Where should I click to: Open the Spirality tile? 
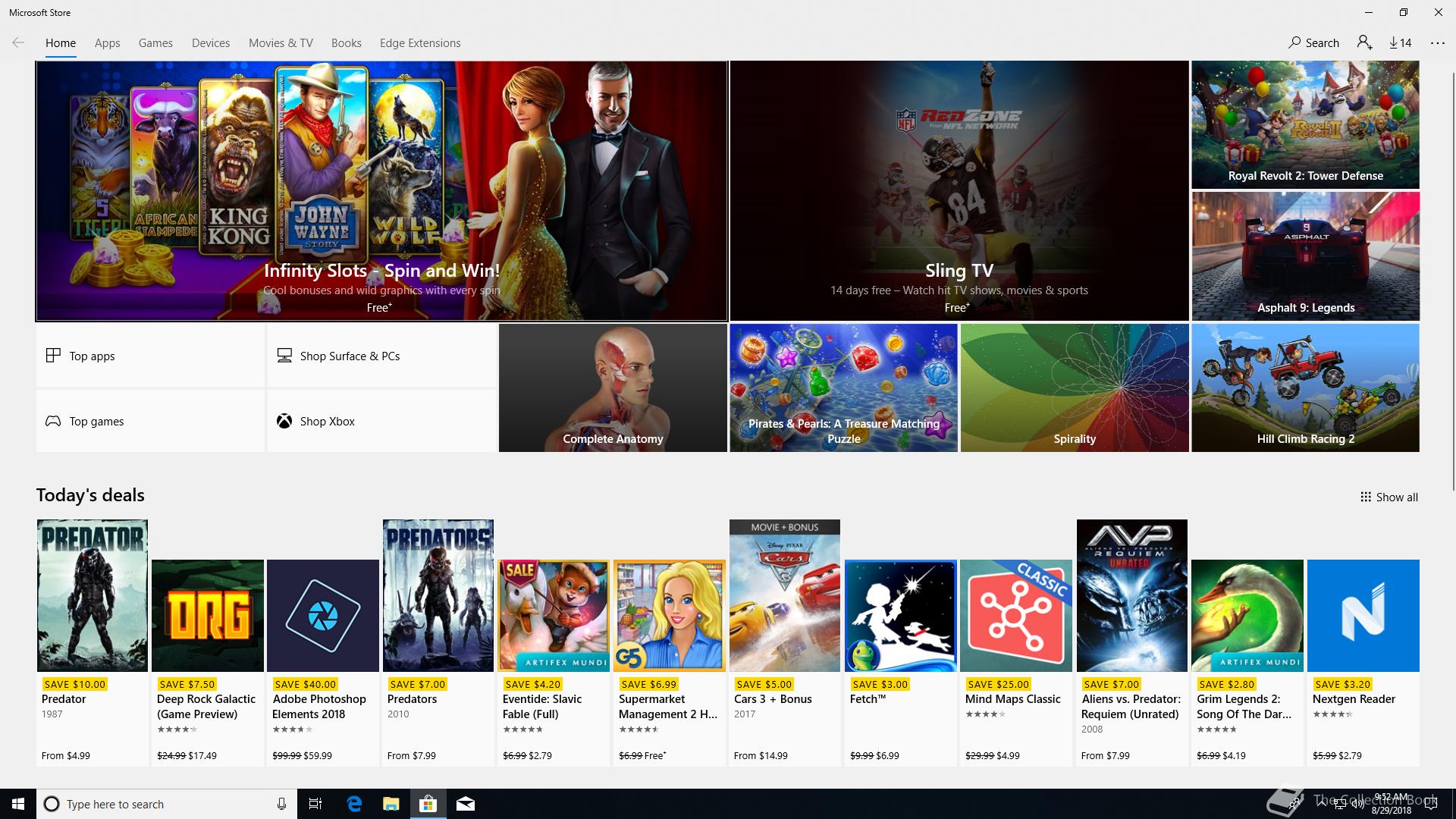[x=1075, y=388]
